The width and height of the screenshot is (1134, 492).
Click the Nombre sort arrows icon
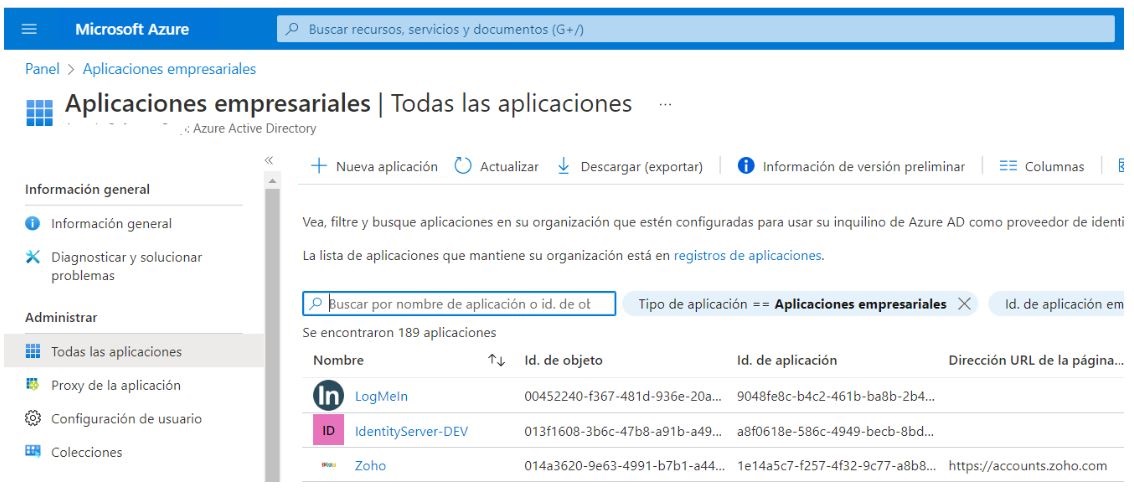click(496, 360)
